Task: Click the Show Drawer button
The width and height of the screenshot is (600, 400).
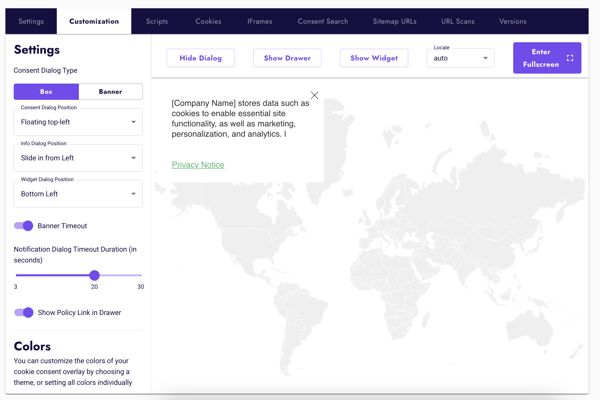Action: (287, 58)
